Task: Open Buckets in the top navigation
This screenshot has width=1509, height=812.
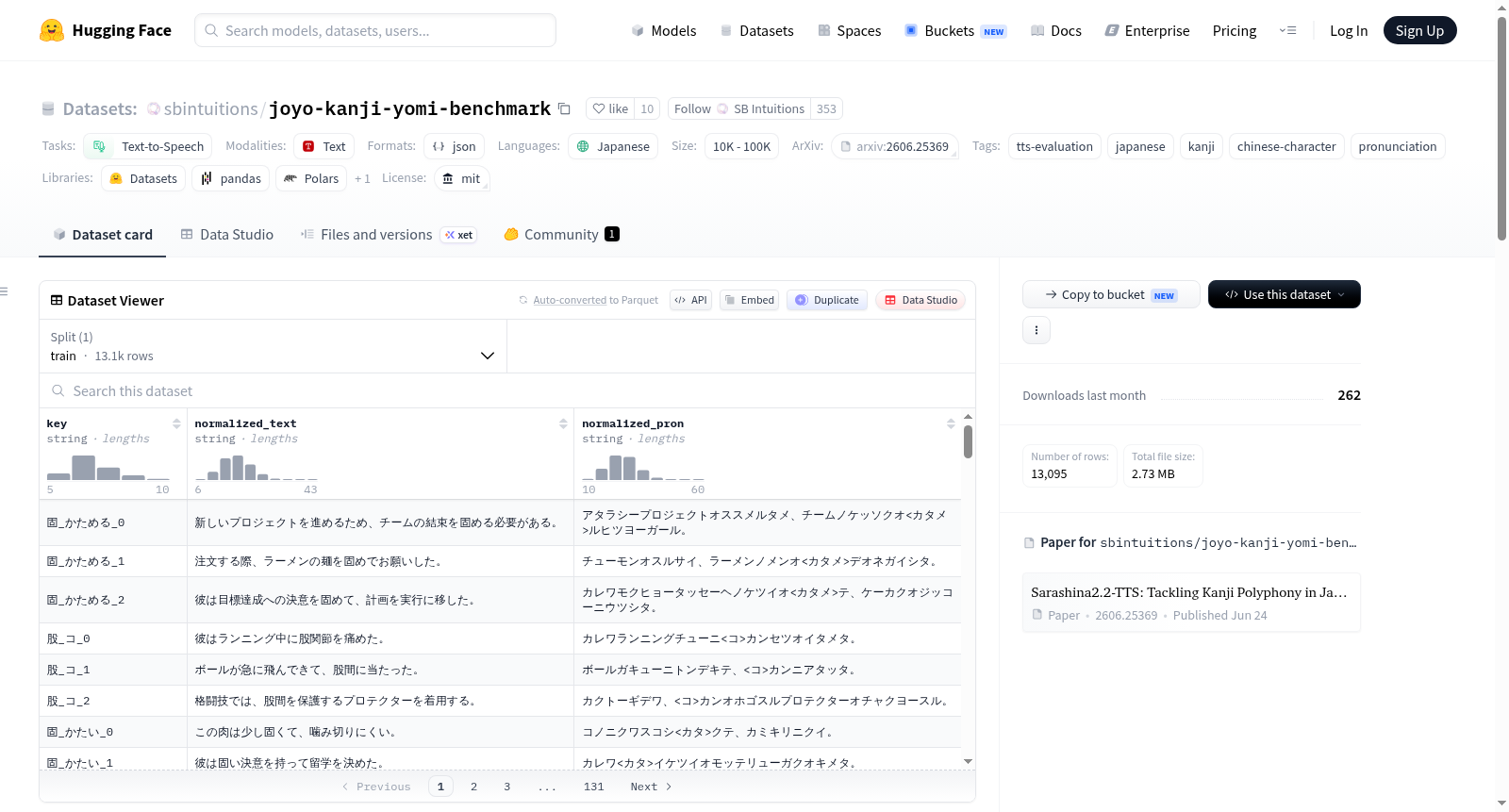Action: coord(955,30)
